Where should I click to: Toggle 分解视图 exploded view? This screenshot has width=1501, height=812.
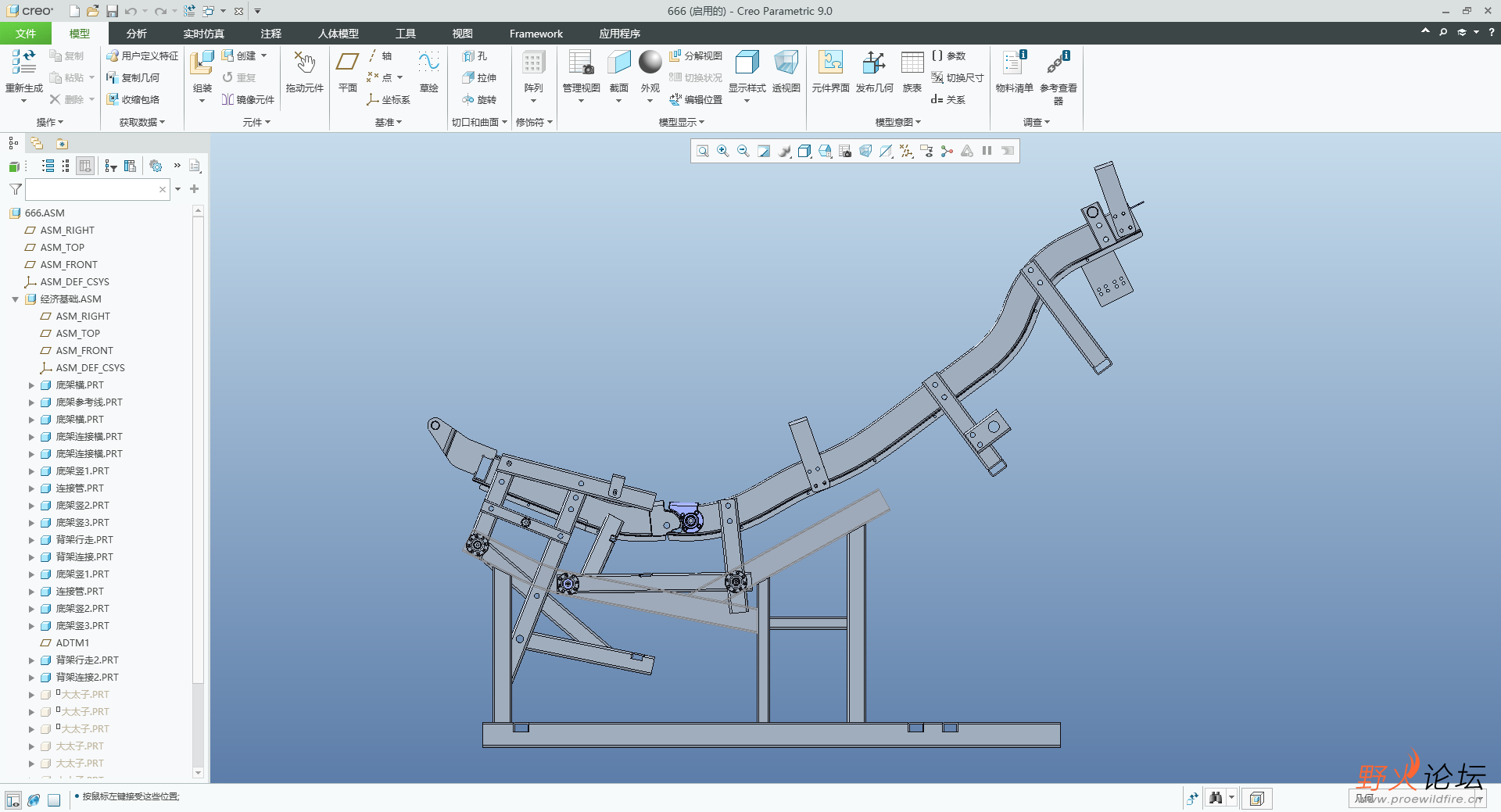tap(696, 55)
